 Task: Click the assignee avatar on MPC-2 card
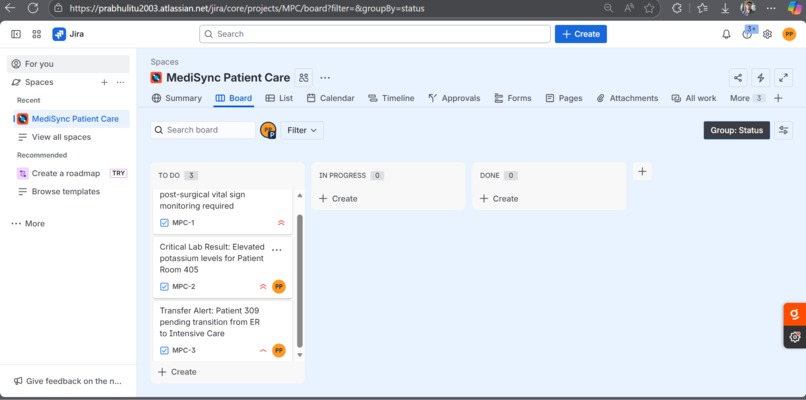pyautogui.click(x=279, y=286)
